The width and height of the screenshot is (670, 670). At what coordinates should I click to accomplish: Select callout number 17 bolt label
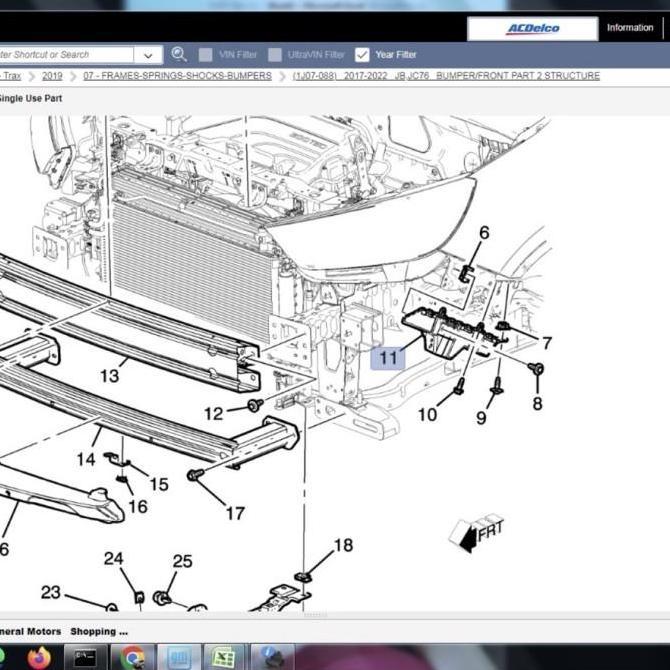click(235, 514)
